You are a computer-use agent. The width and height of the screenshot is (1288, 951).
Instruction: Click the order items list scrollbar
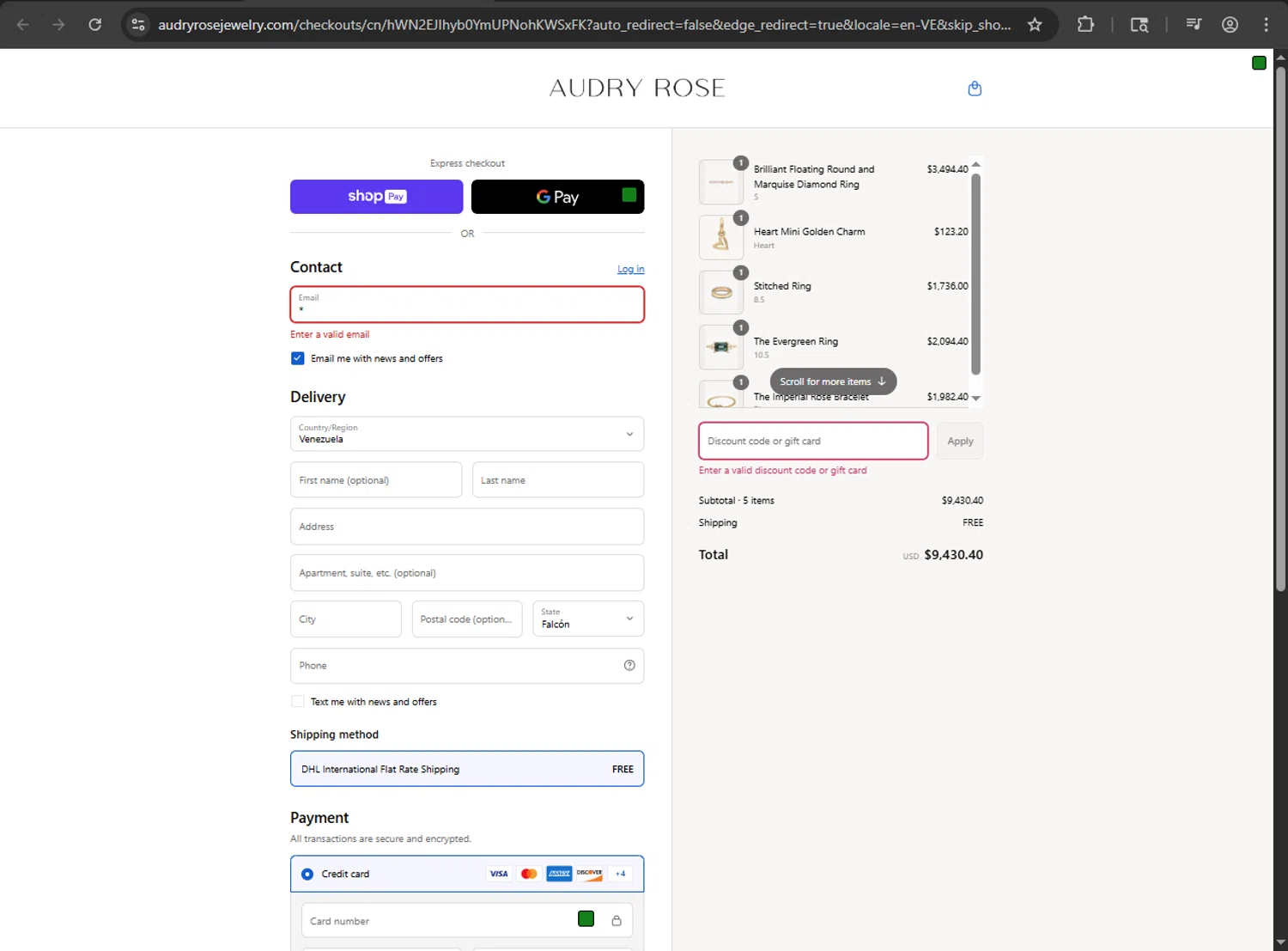(975, 274)
